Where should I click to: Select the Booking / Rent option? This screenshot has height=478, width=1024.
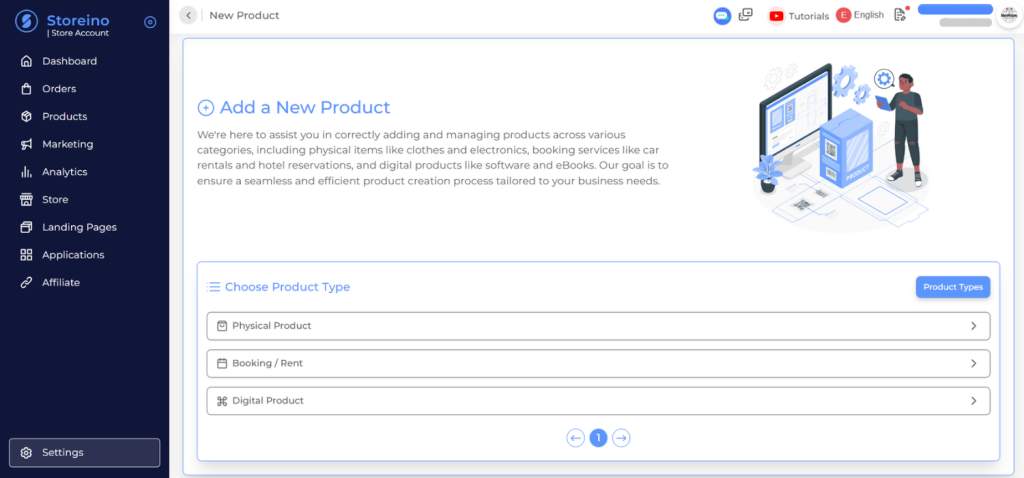pyautogui.click(x=598, y=363)
